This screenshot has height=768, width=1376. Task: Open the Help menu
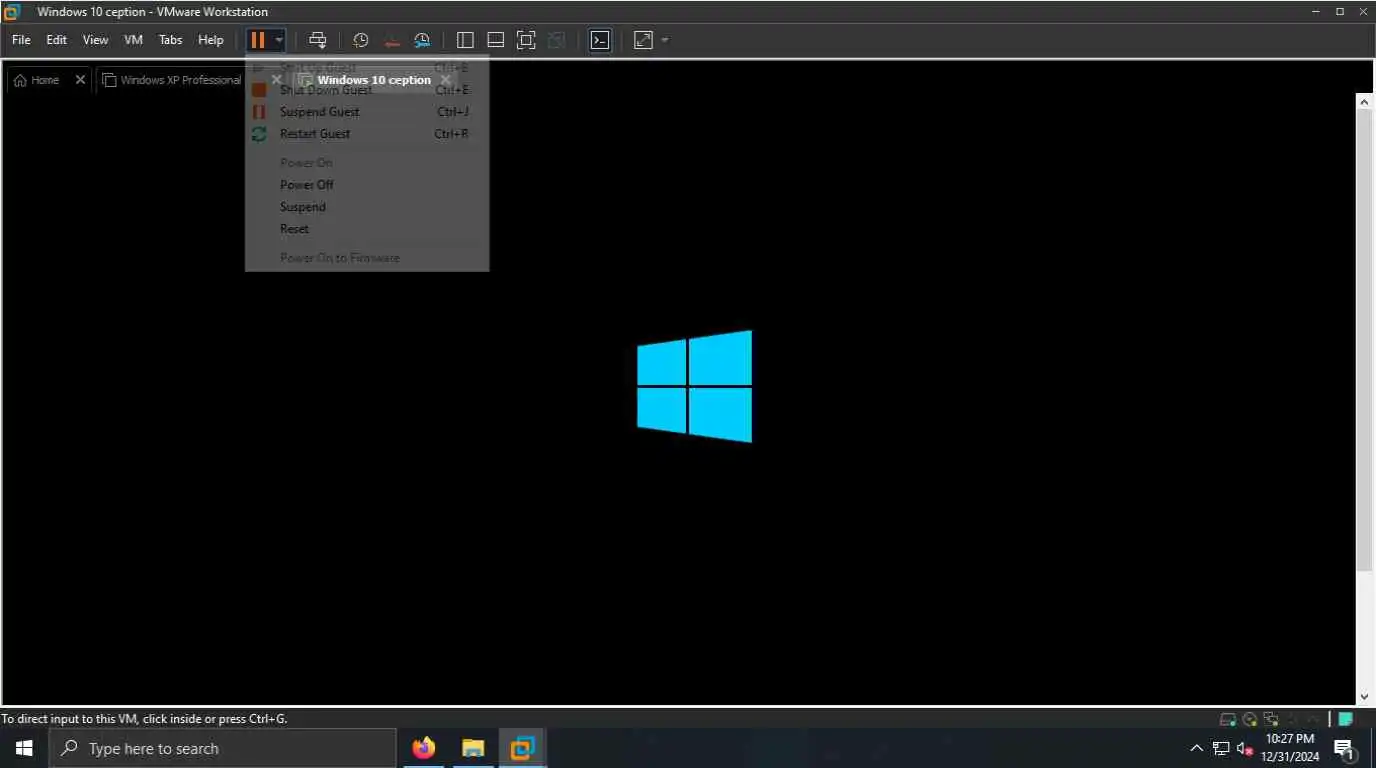point(211,40)
